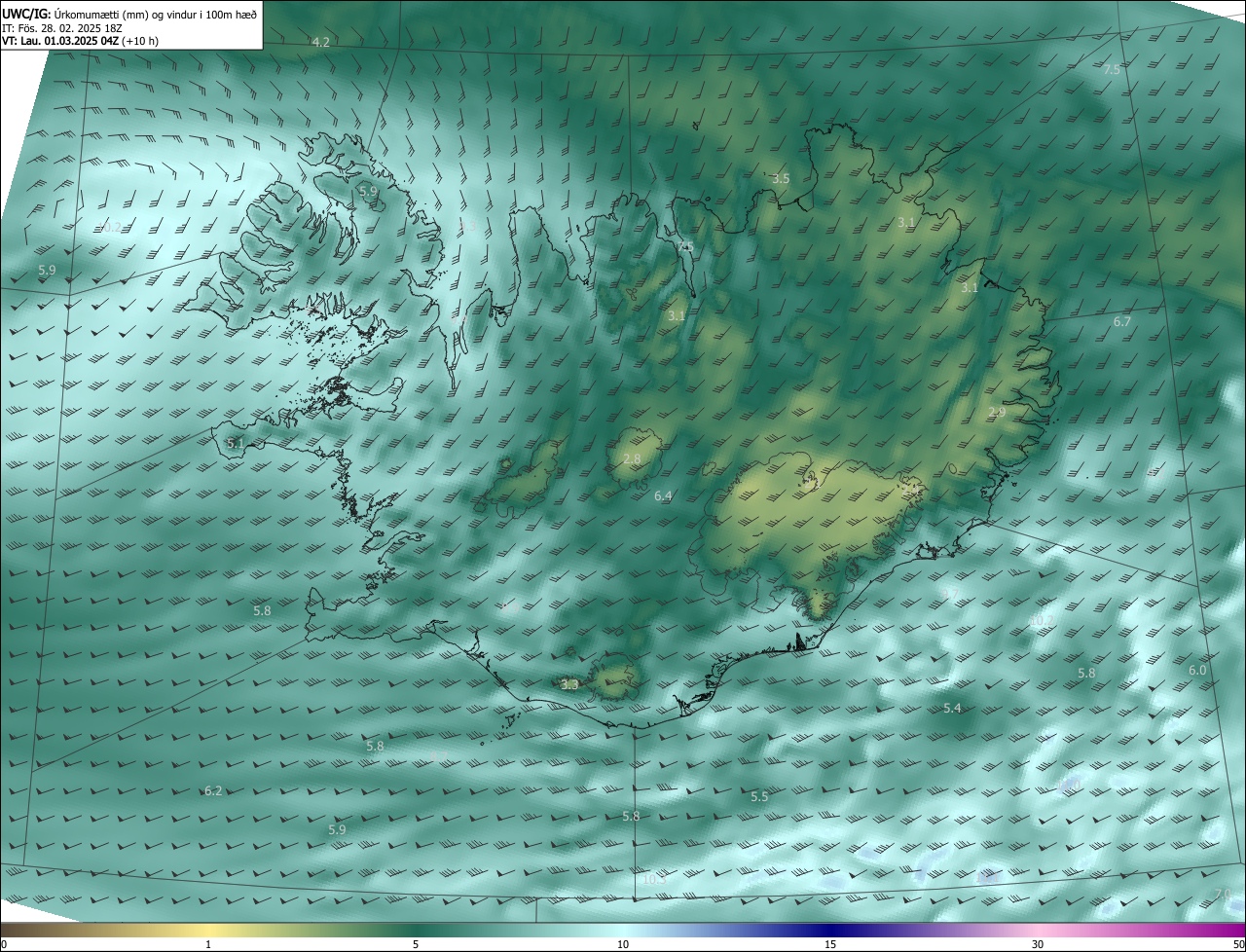Click the 15 tick on the color scale
This screenshot has height=952, width=1246.
pos(830,944)
